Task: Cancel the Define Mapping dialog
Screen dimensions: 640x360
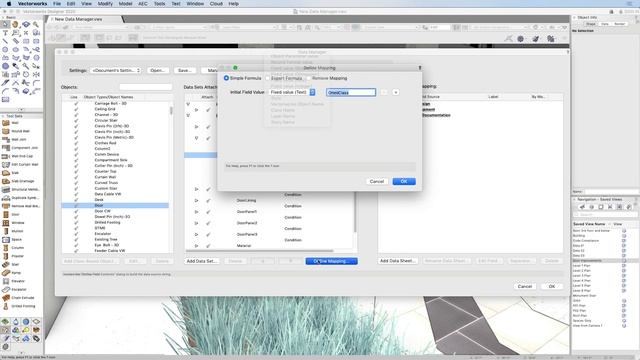Action: 377,181
